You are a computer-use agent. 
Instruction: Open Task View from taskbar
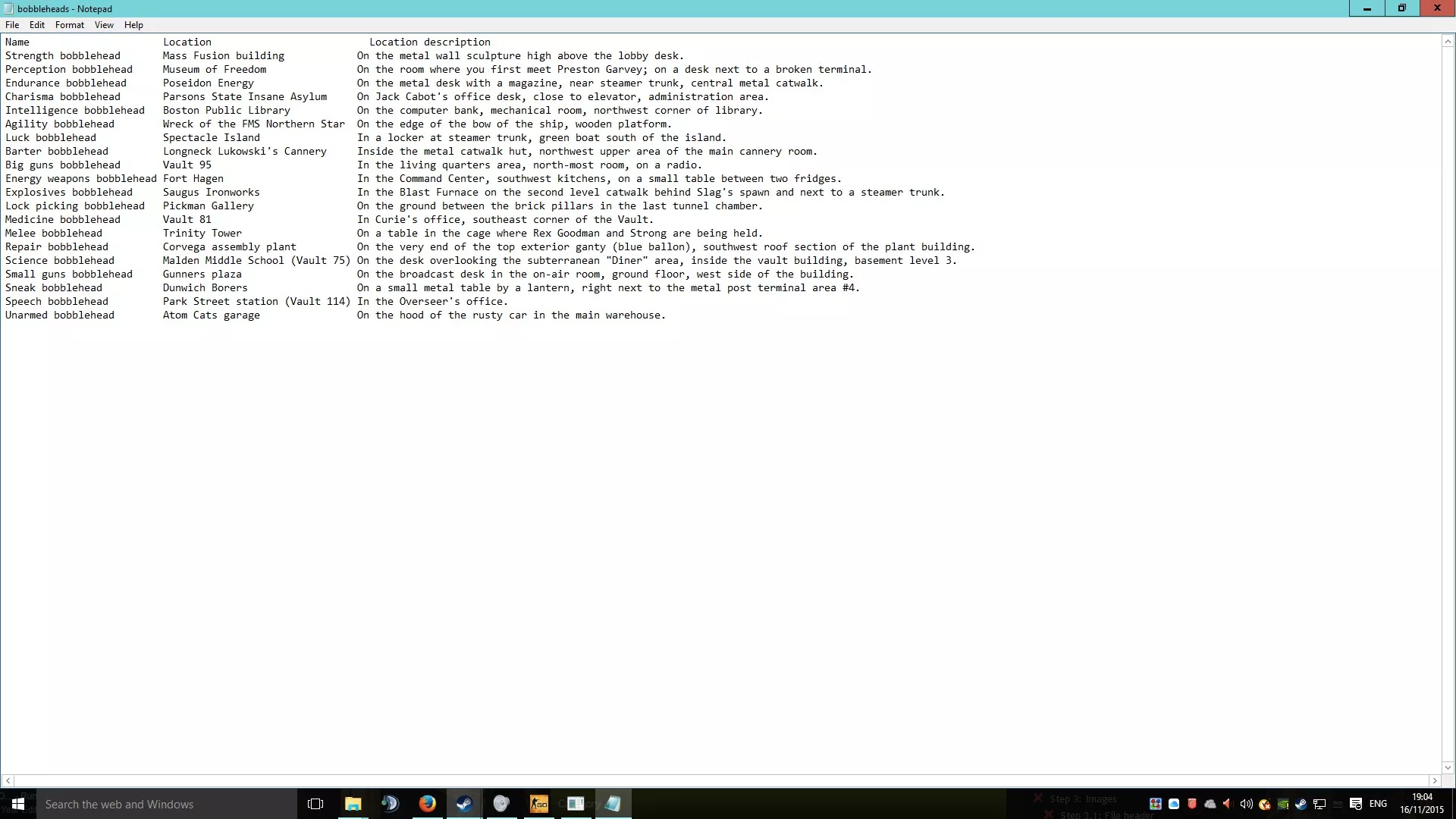coord(315,804)
